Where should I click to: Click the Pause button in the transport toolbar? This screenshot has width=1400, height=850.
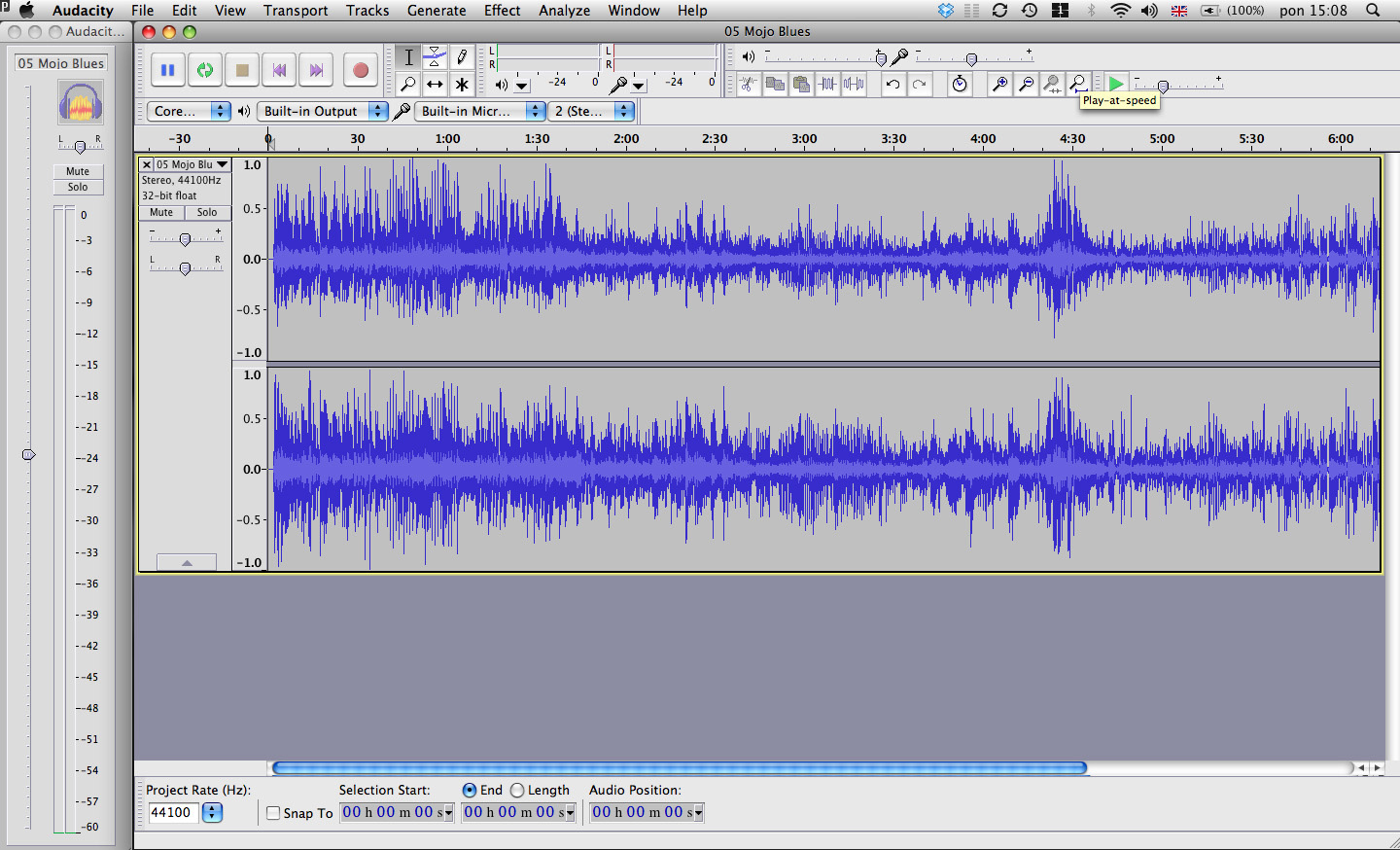coord(167,70)
